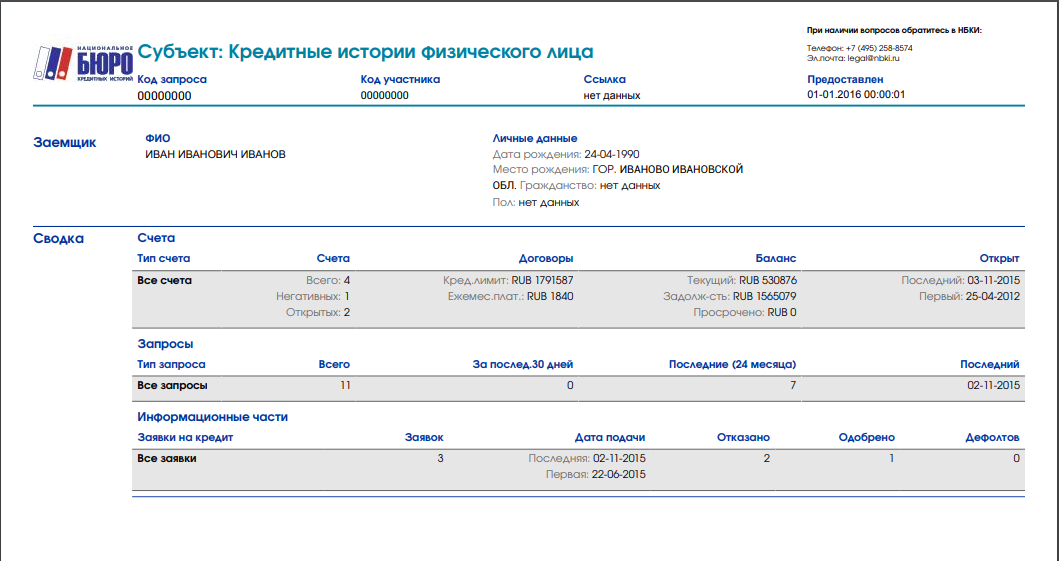Click the 'Баланс' column header
Image resolution: width=1059 pixels, height=561 pixels.
tap(776, 258)
